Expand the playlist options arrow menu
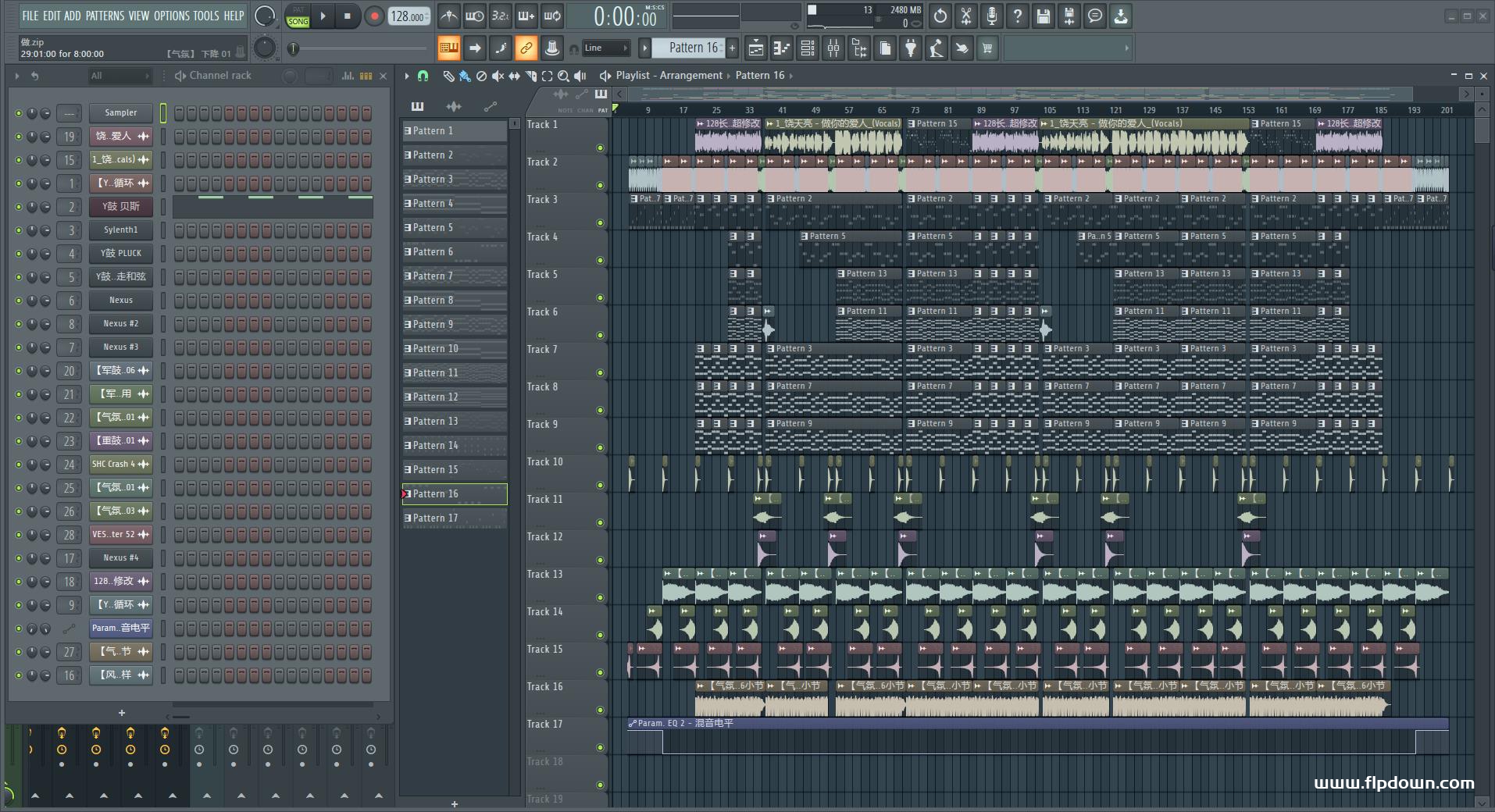1495x812 pixels. pos(406,76)
